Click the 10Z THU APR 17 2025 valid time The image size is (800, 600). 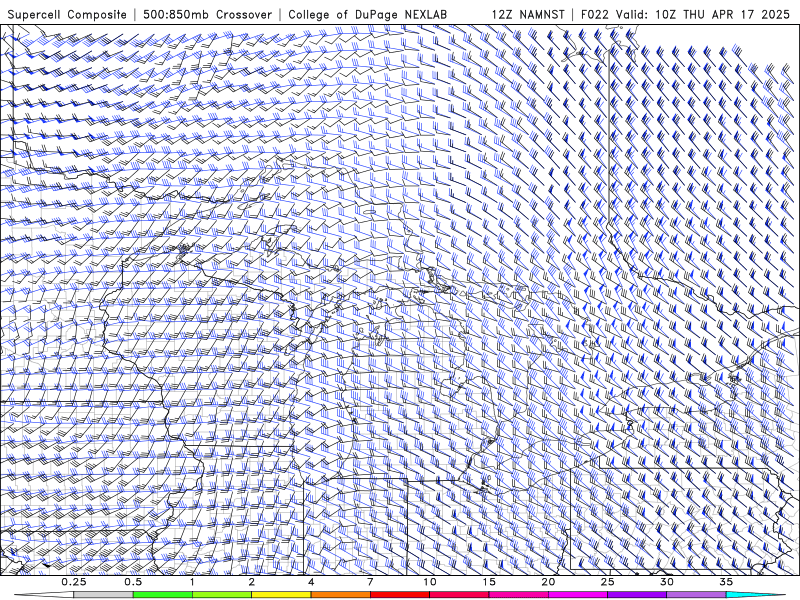[x=722, y=14]
